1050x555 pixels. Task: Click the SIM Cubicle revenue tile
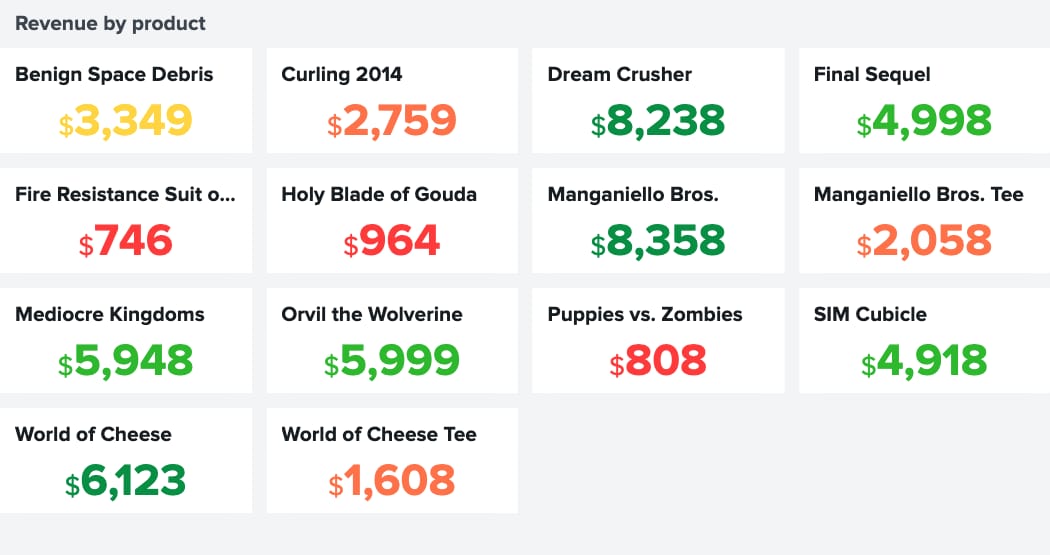(x=925, y=340)
